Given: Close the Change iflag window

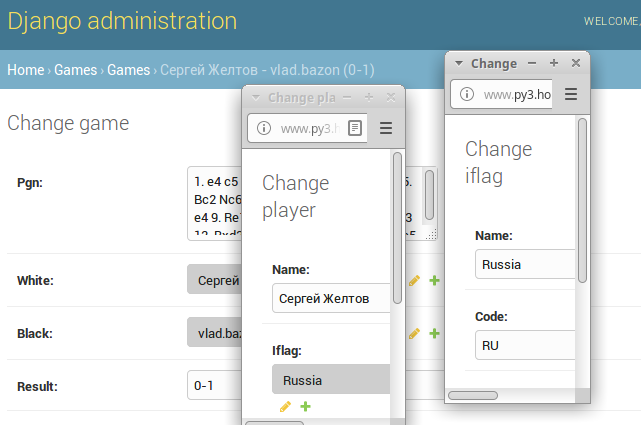Looking at the screenshot, I should point(576,63).
